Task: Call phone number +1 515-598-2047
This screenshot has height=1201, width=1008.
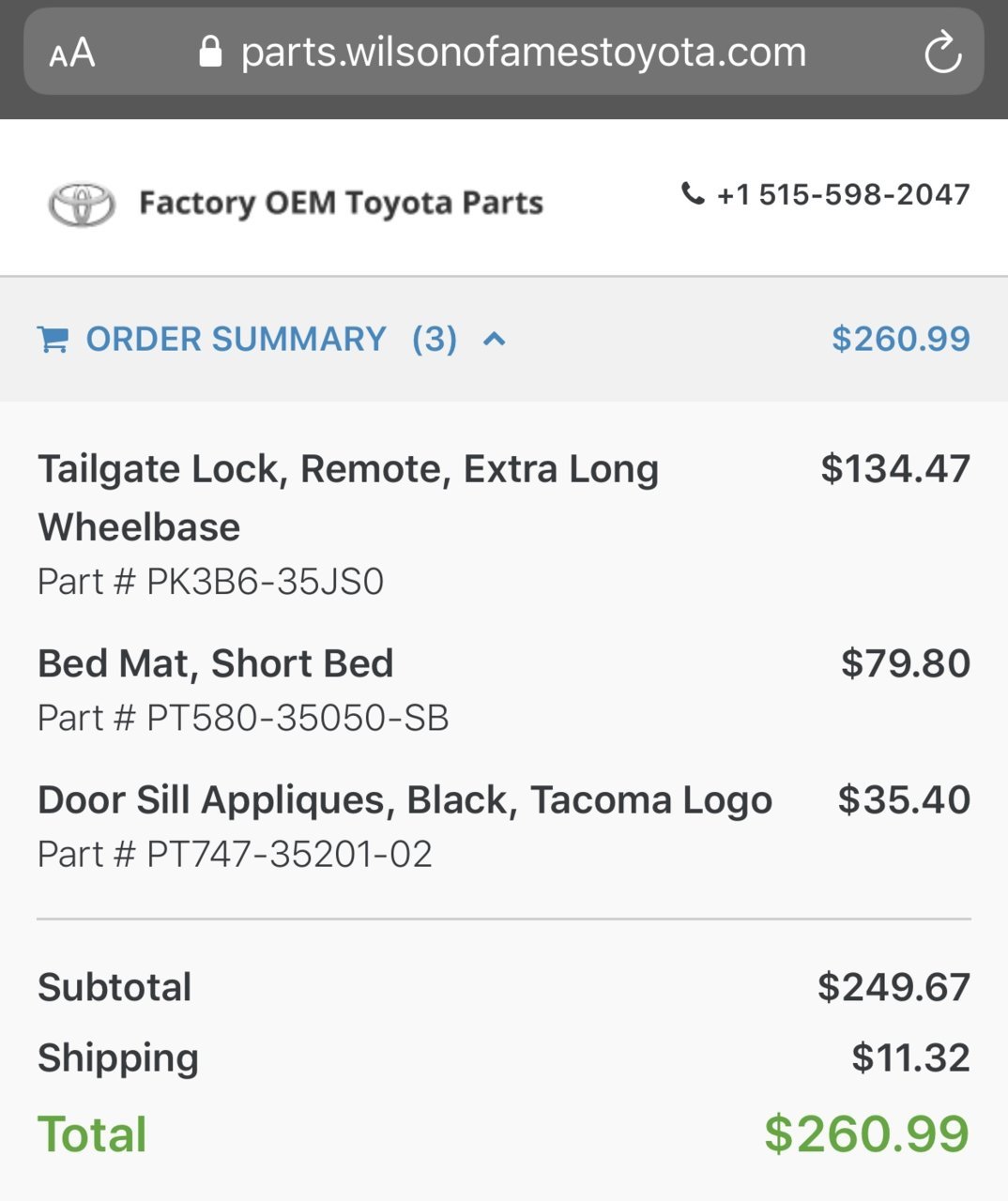Action: coord(843,194)
